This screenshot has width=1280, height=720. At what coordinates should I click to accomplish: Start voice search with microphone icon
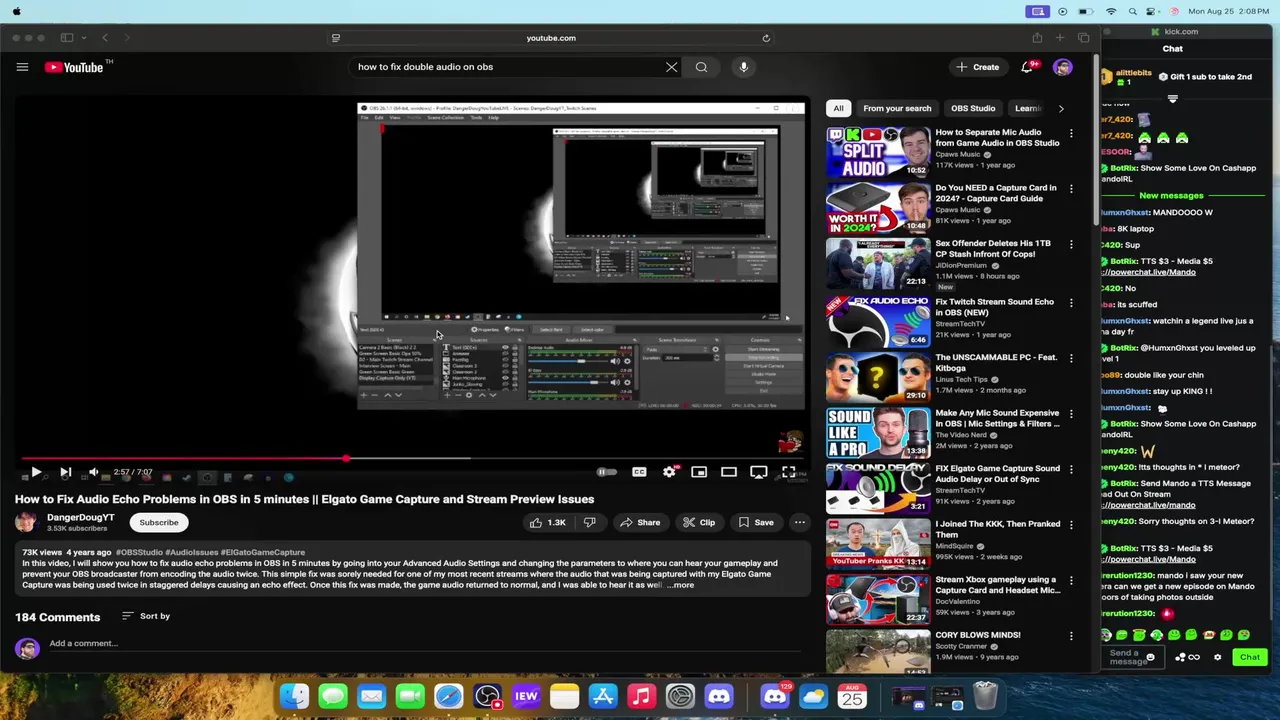[743, 67]
